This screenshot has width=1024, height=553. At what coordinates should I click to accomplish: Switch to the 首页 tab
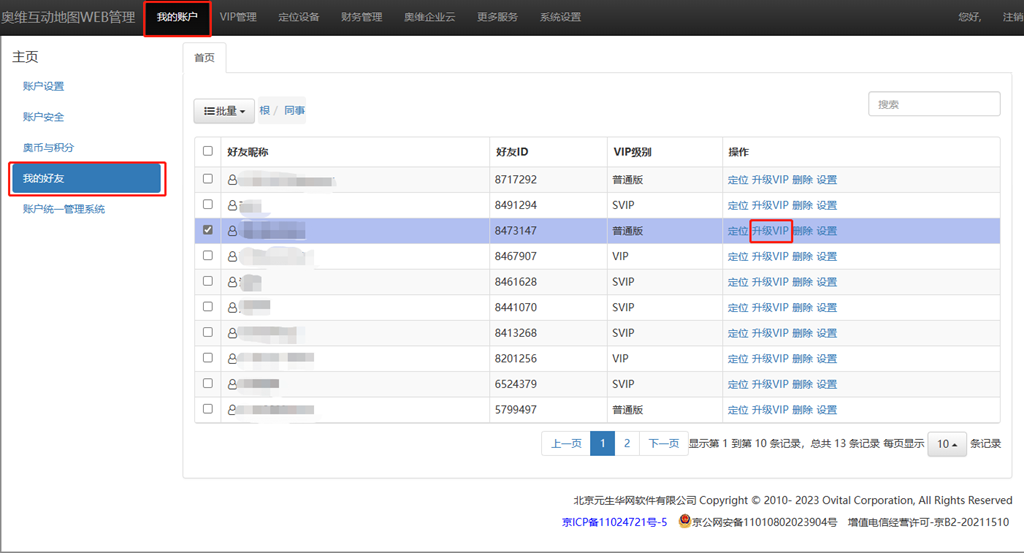pyautogui.click(x=204, y=58)
